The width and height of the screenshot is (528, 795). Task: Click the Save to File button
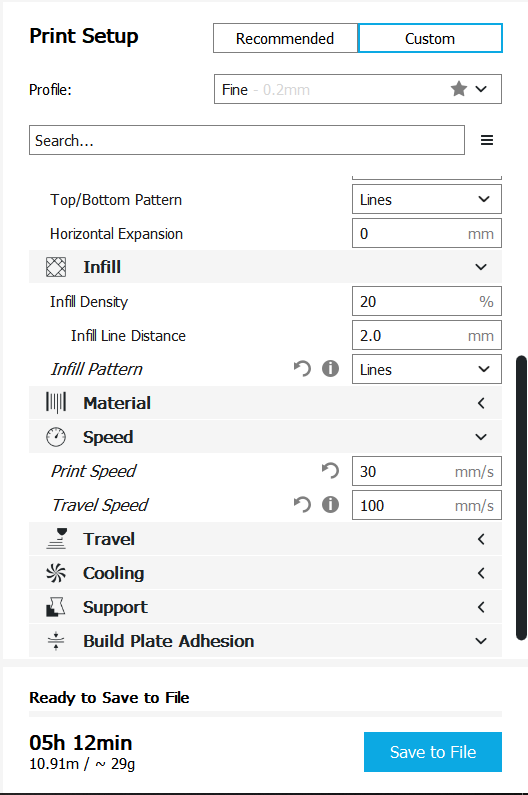click(433, 752)
